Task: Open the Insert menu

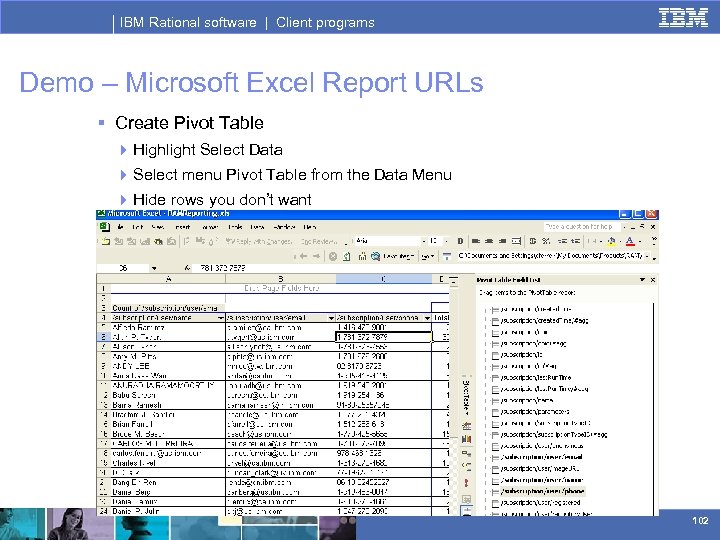Action: tap(182, 227)
